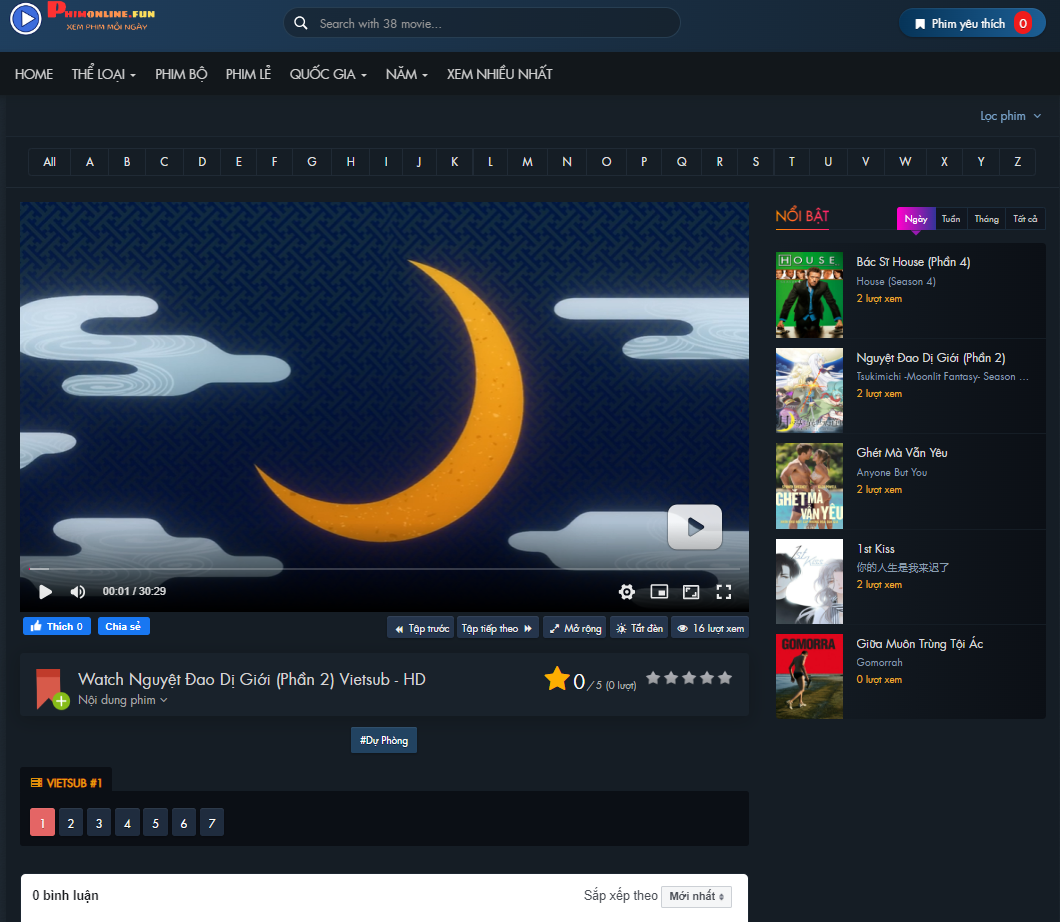Open the search magnifier icon
The image size is (1060, 922).
click(x=301, y=21)
